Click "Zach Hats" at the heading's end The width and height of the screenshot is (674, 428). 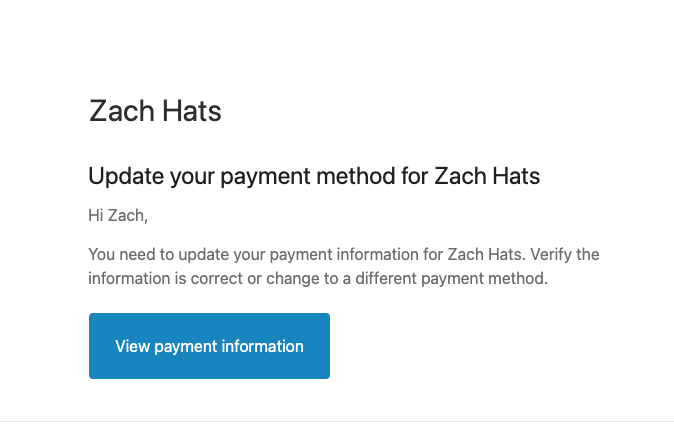[x=487, y=177]
